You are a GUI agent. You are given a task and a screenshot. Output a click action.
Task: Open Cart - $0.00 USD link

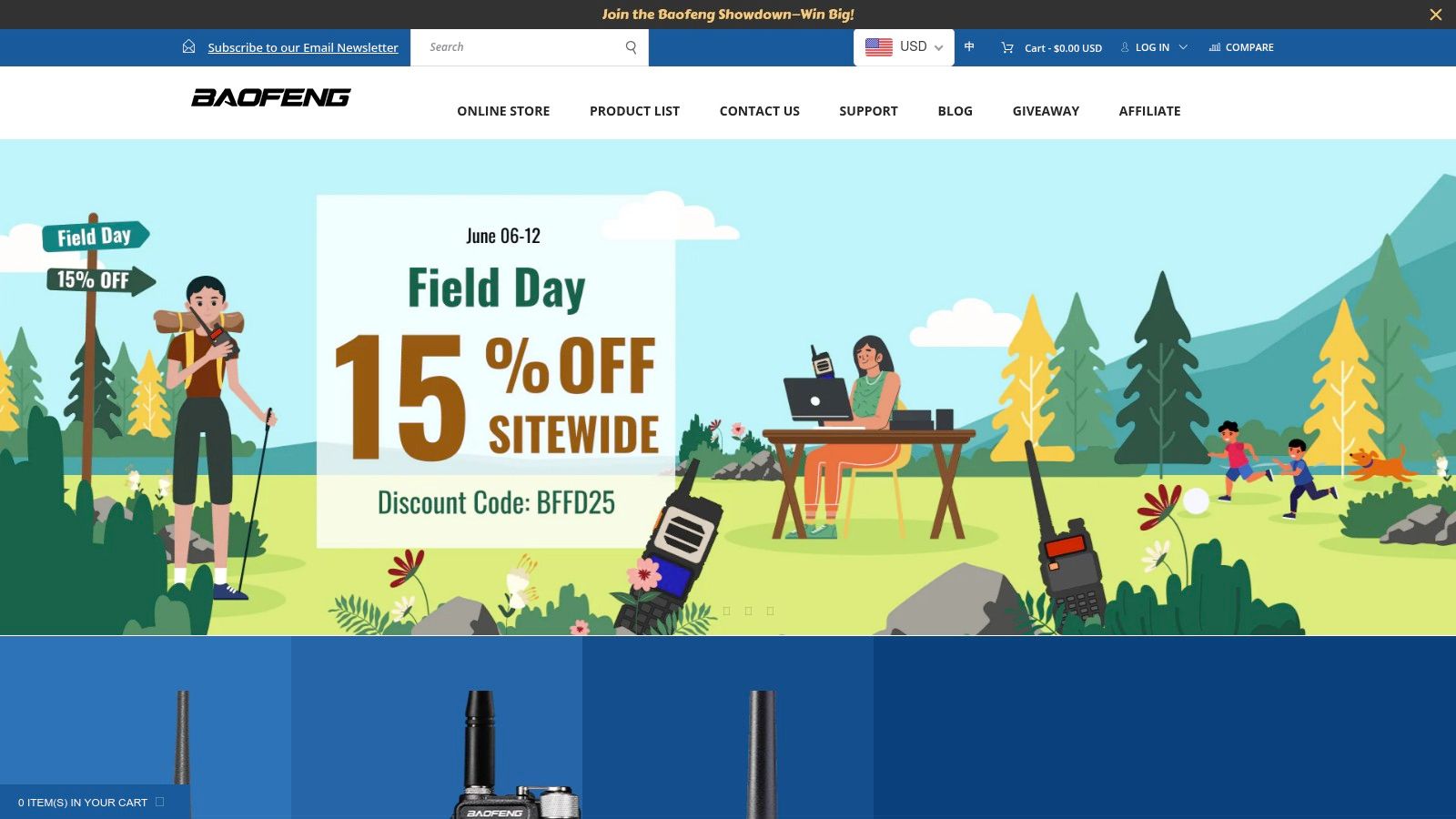[1063, 48]
